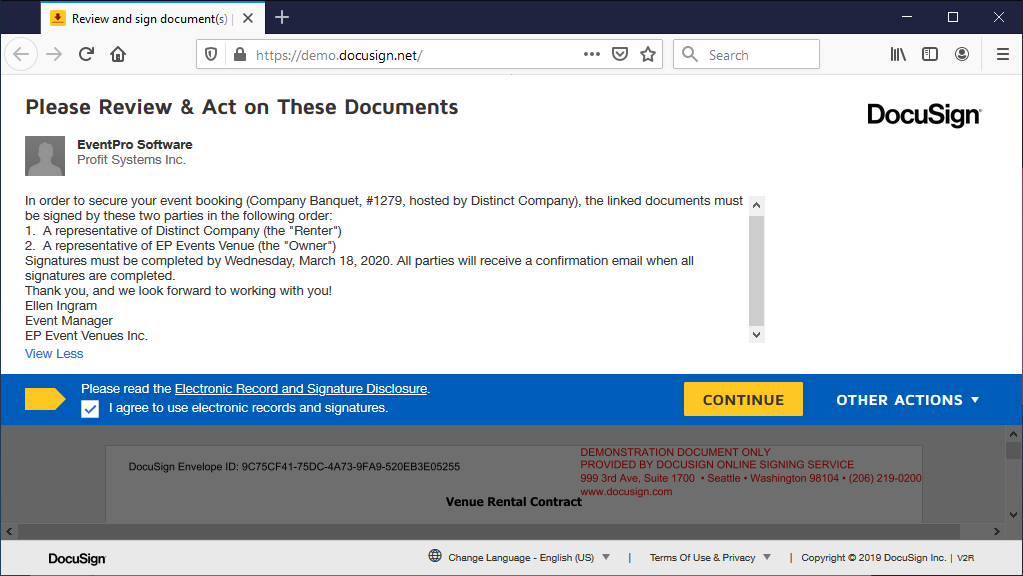Click the DocuSign footer logo
The width and height of the screenshot is (1023, 576).
coord(77,559)
